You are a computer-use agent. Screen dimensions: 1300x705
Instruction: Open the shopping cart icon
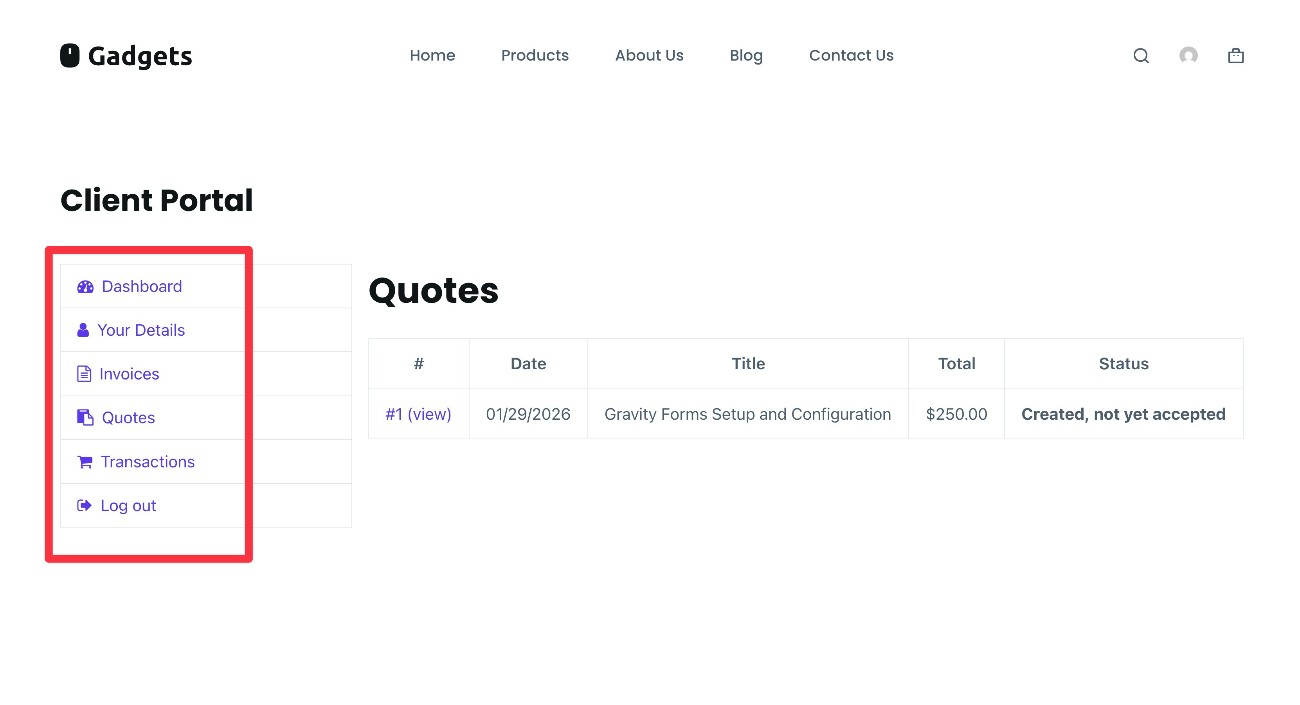pyautogui.click(x=1235, y=55)
